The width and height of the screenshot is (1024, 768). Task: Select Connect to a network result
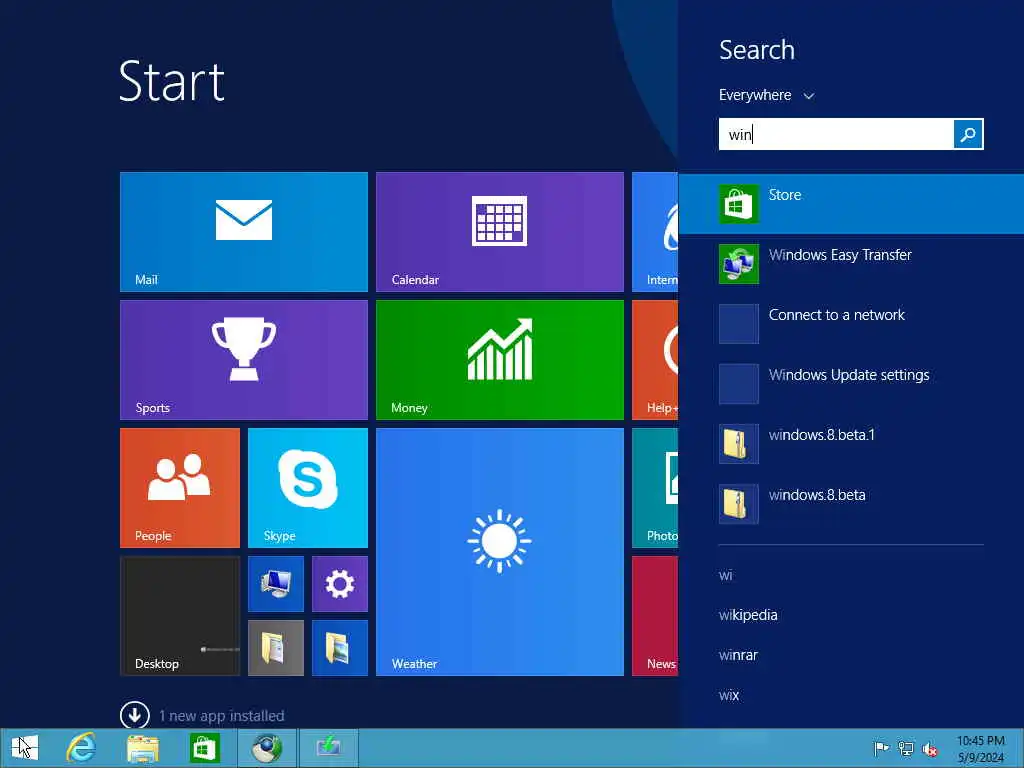pyautogui.click(x=851, y=324)
